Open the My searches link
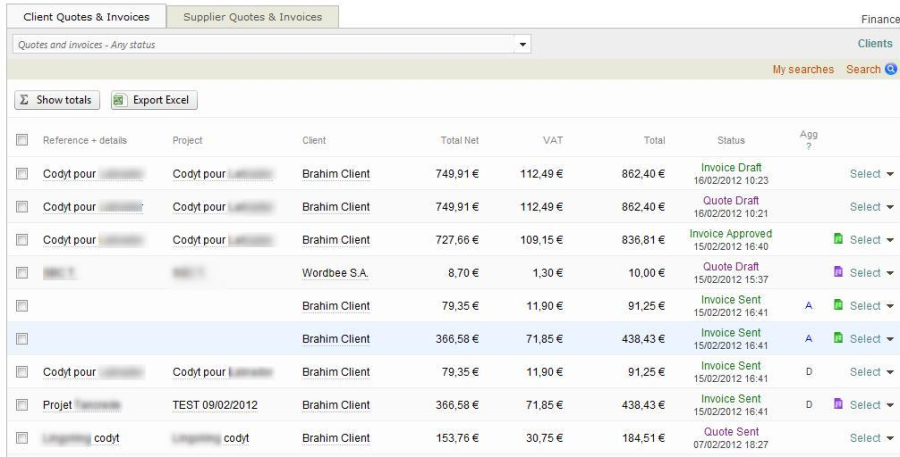Image resolution: width=900 pixels, height=457 pixels. (803, 70)
